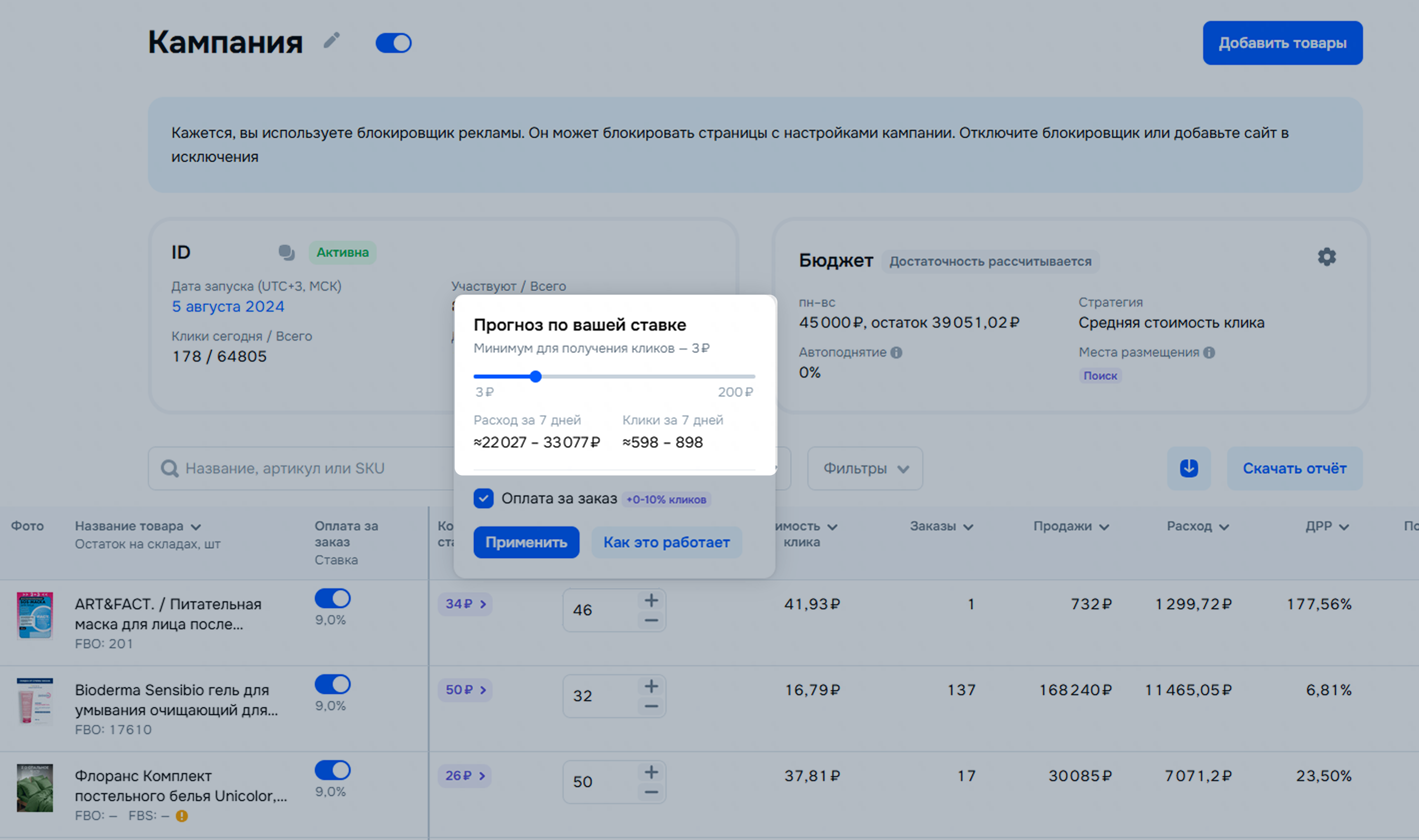Screen dimensions: 1419x840
Task: Open the Как это работает link
Action: [x=666, y=542]
